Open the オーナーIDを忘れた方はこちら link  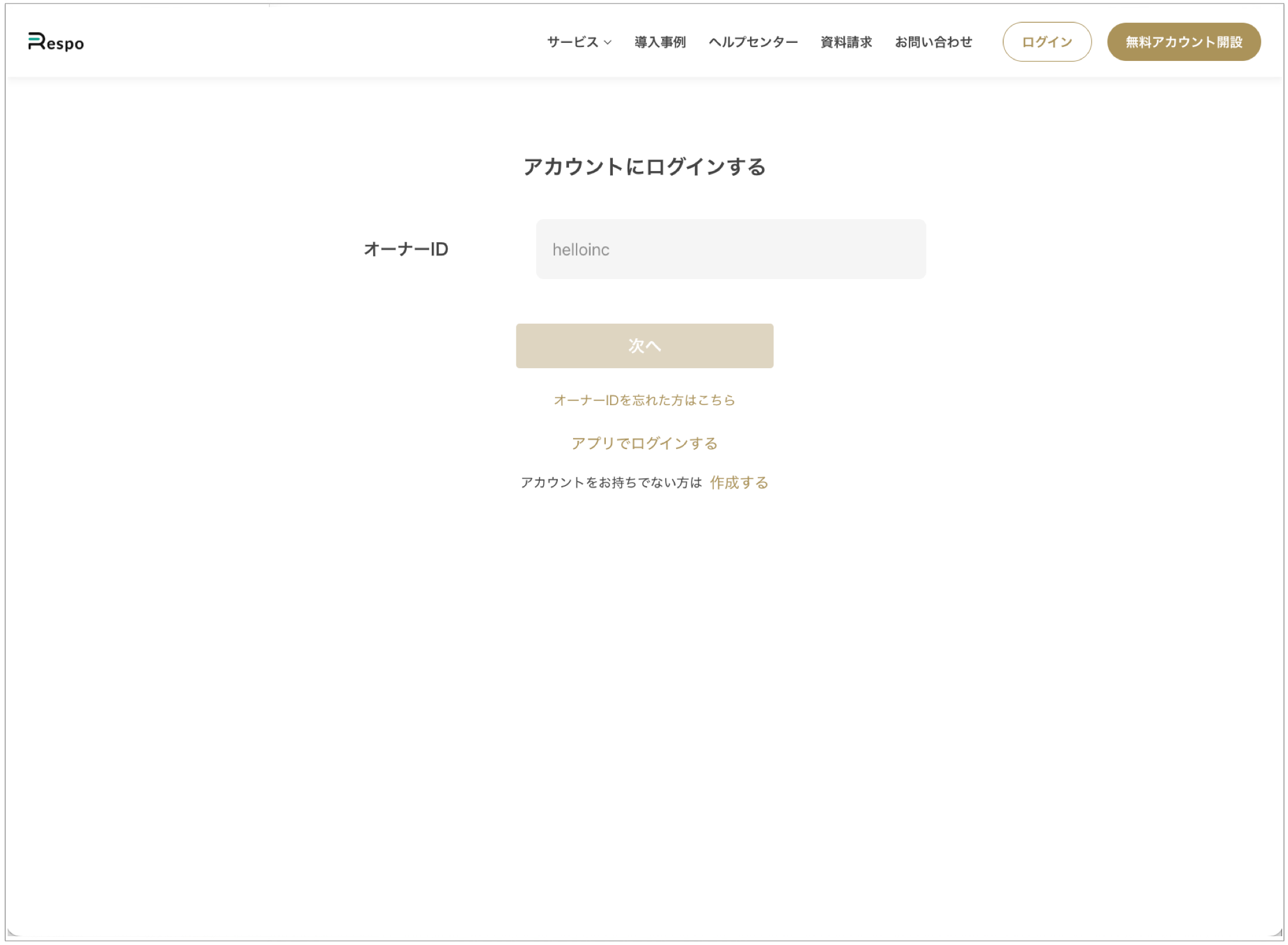[644, 400]
